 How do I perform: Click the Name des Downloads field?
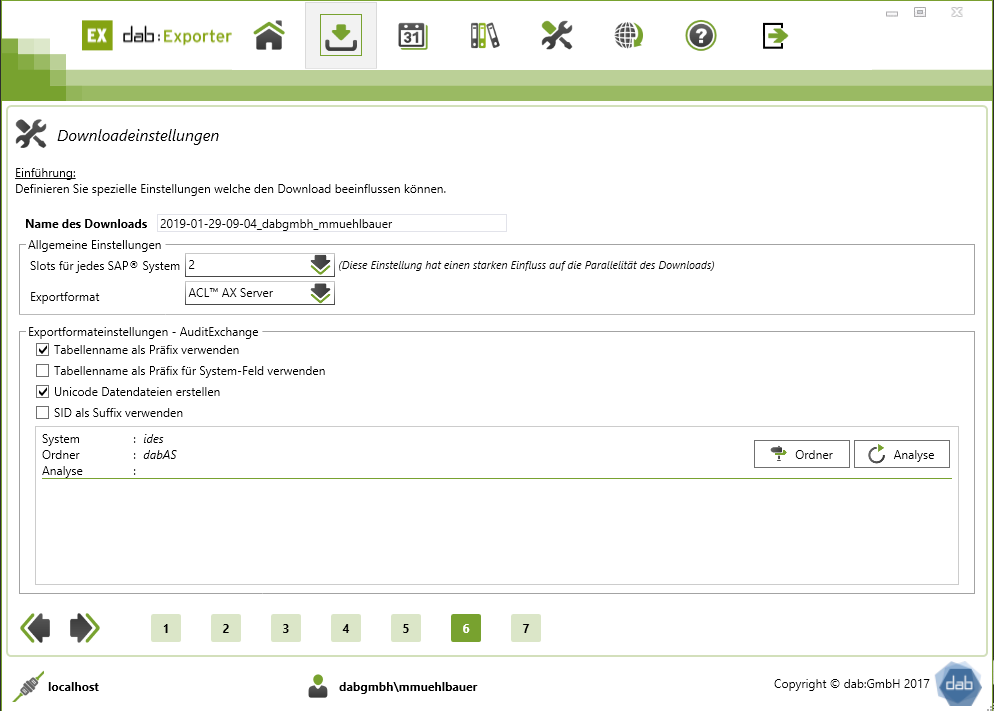pos(332,224)
